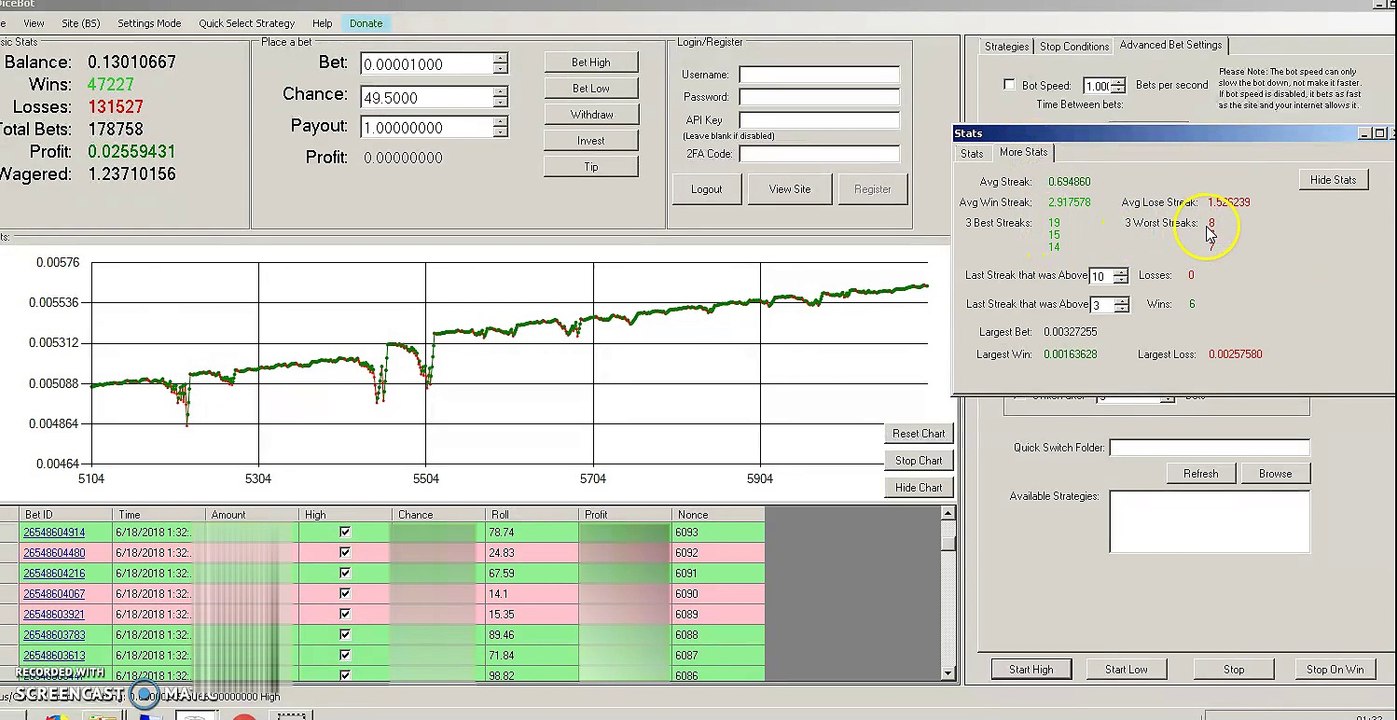
Task: Click the bet table scrollbar up arrow
Action: 948,514
